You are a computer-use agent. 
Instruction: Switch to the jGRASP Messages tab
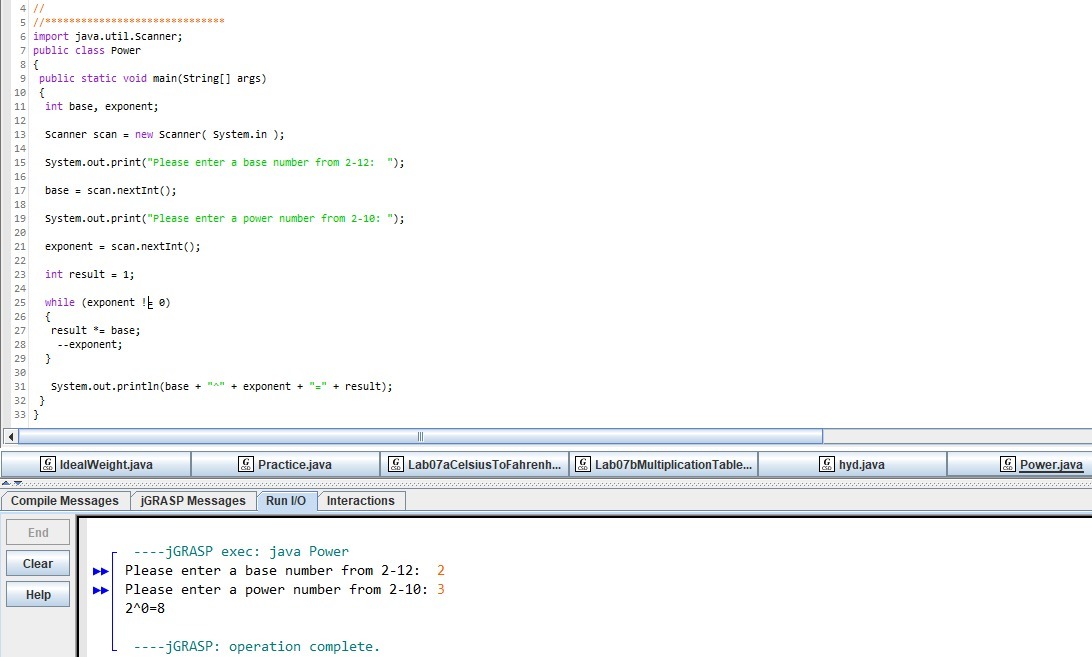pyautogui.click(x=193, y=501)
